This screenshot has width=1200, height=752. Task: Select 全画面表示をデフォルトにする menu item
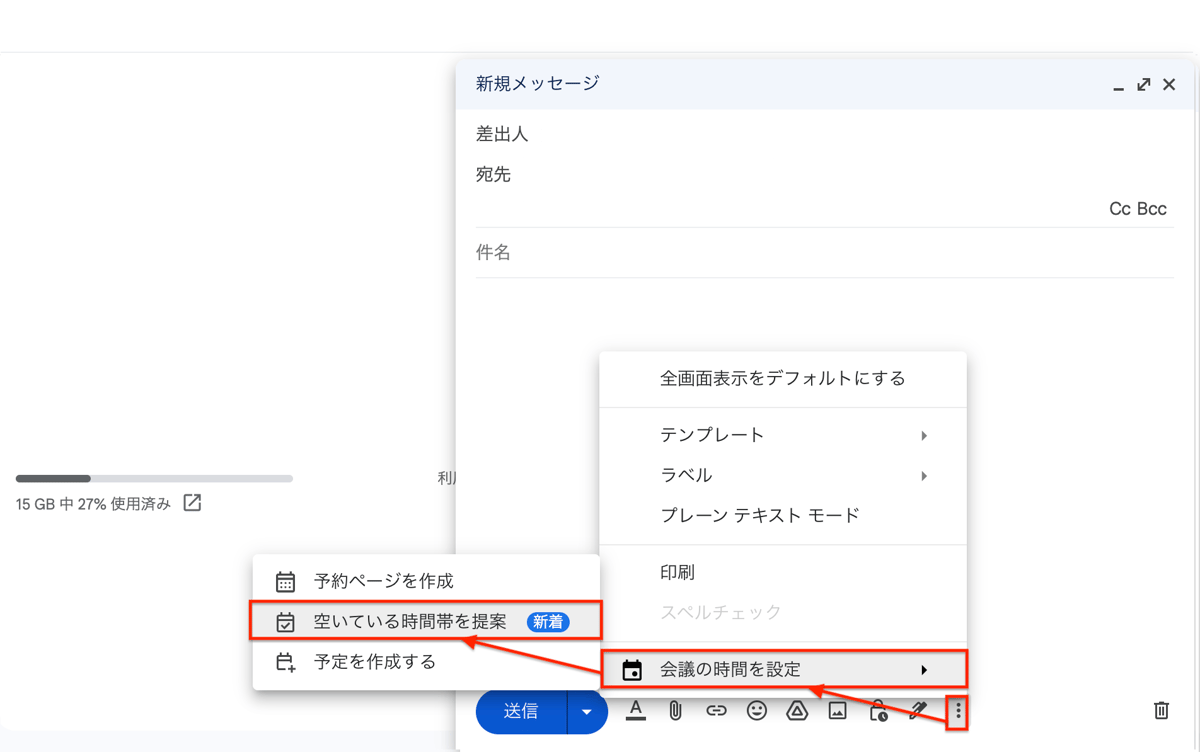tap(783, 379)
